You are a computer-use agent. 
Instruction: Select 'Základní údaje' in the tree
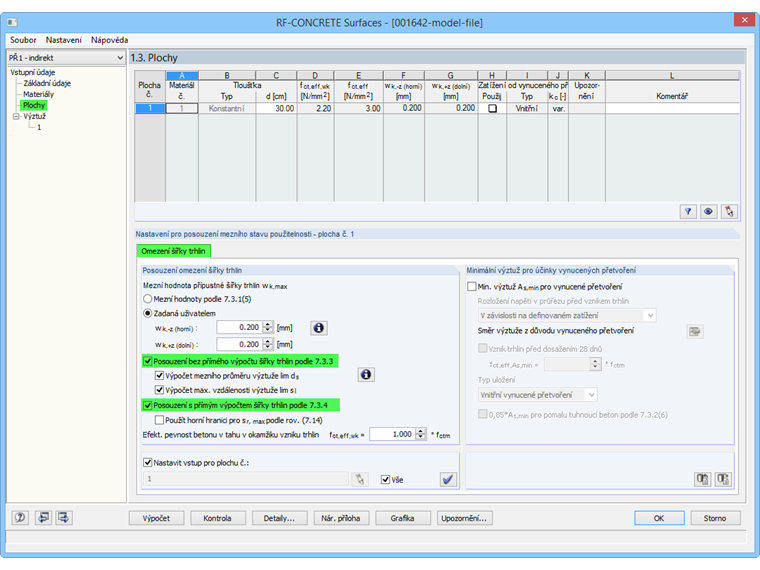pyautogui.click(x=47, y=83)
